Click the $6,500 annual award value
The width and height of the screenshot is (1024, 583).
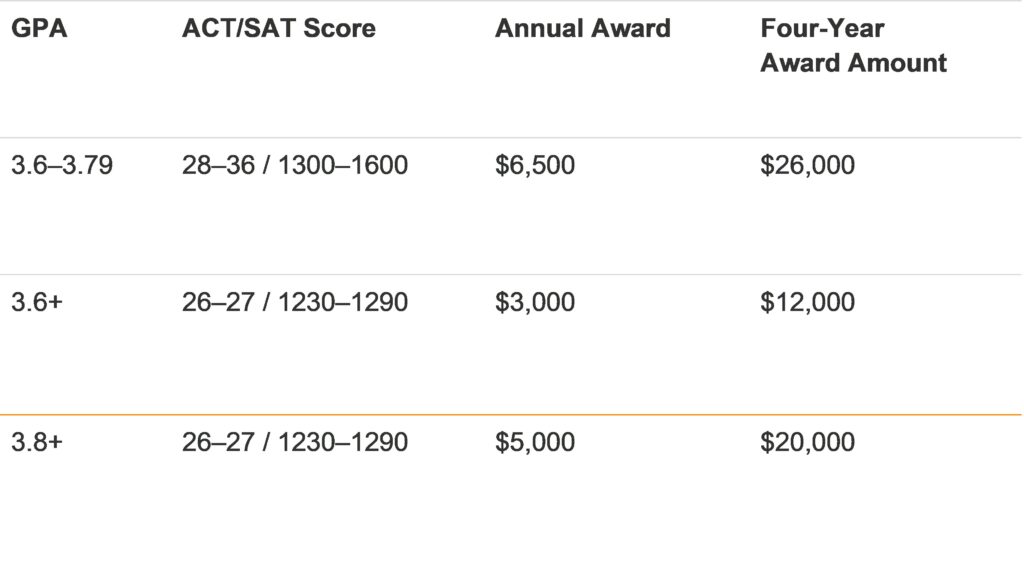[x=535, y=165]
